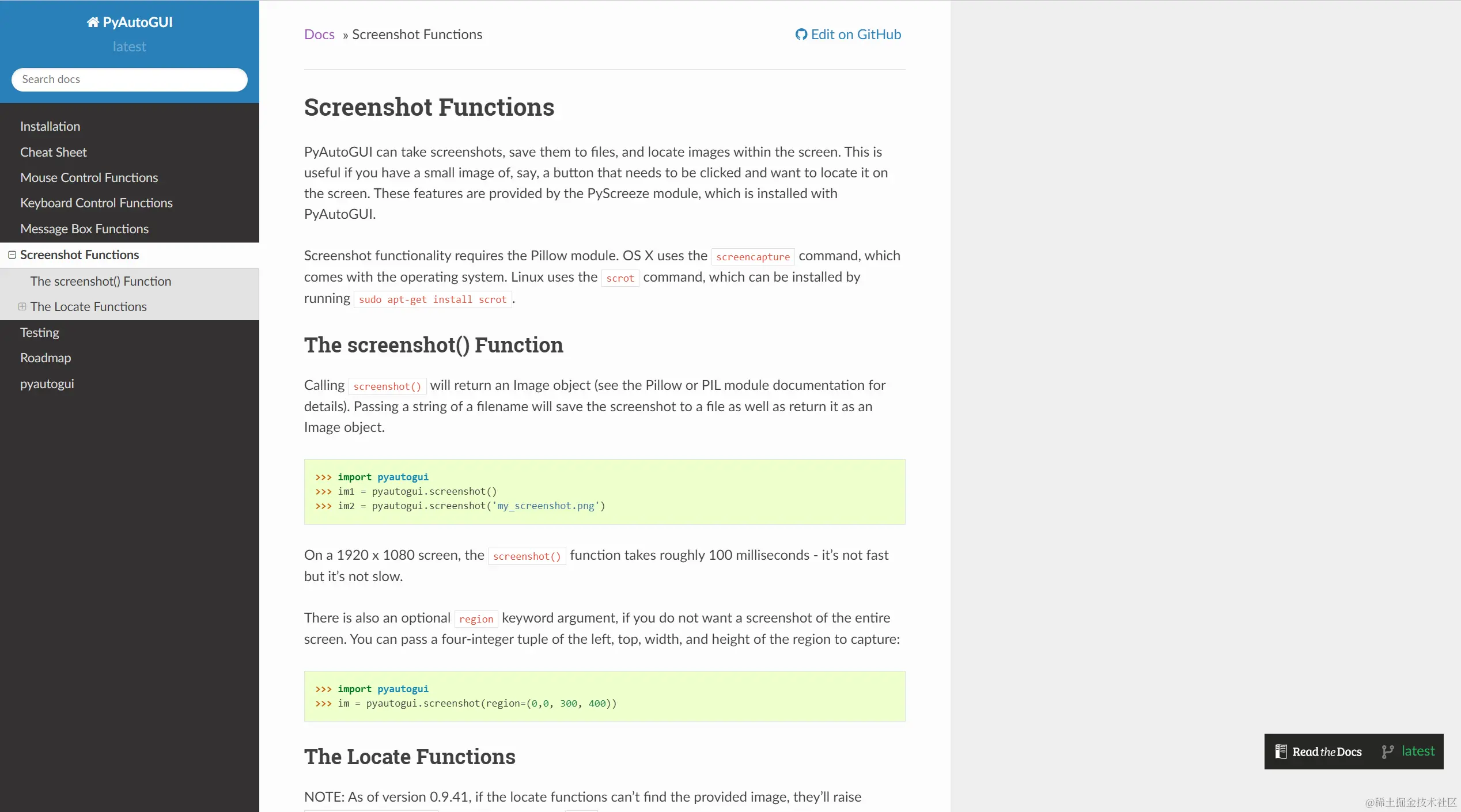Click the latest version label under PyAutoGUI

[x=129, y=47]
